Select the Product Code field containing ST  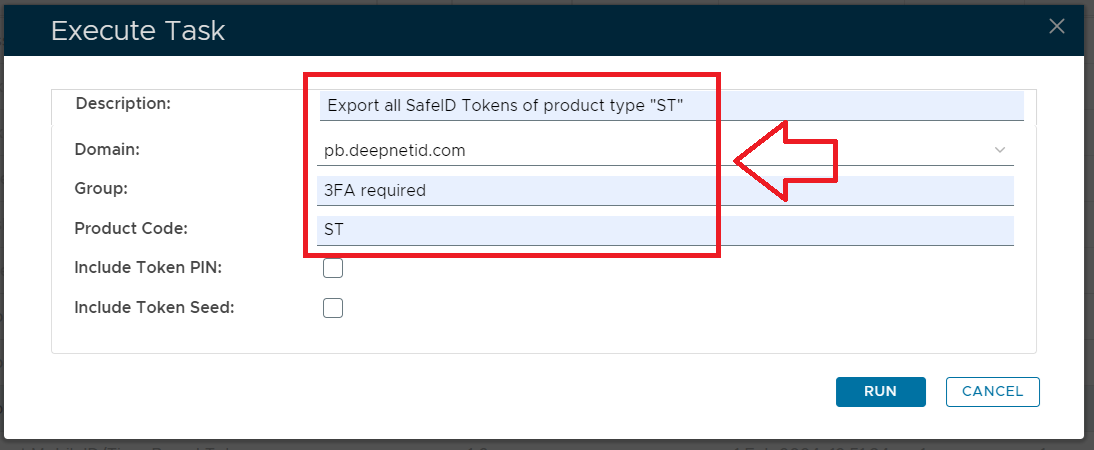coord(665,230)
